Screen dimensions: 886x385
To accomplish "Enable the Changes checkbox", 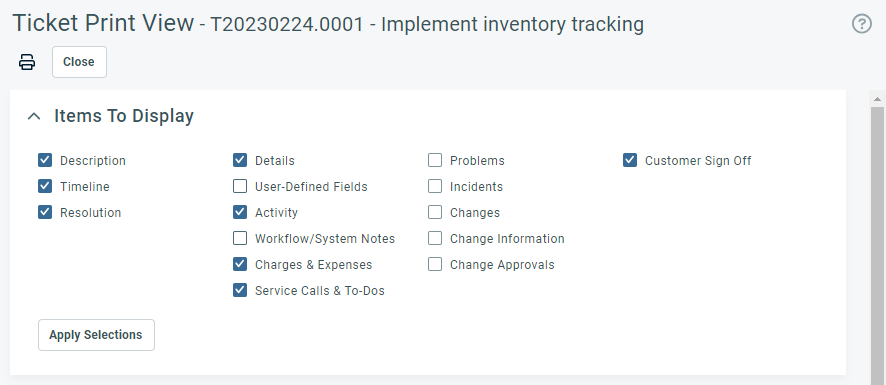I will click(435, 213).
